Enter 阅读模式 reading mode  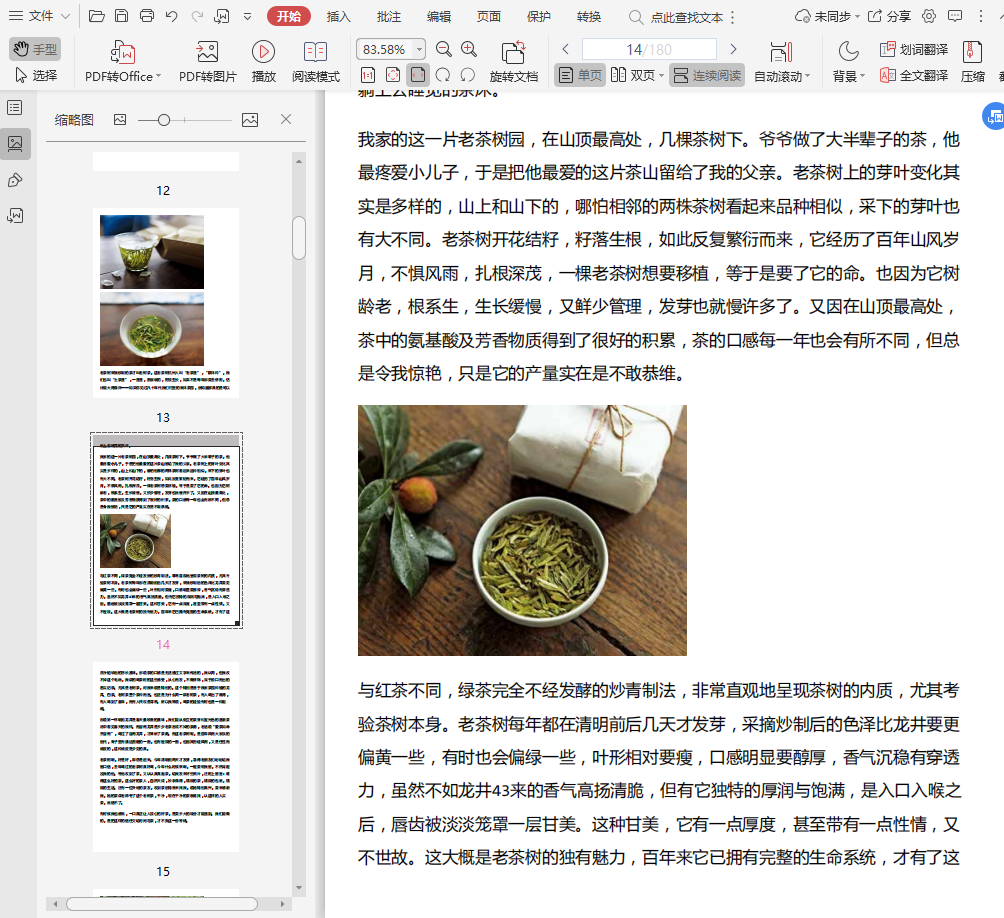coord(316,61)
